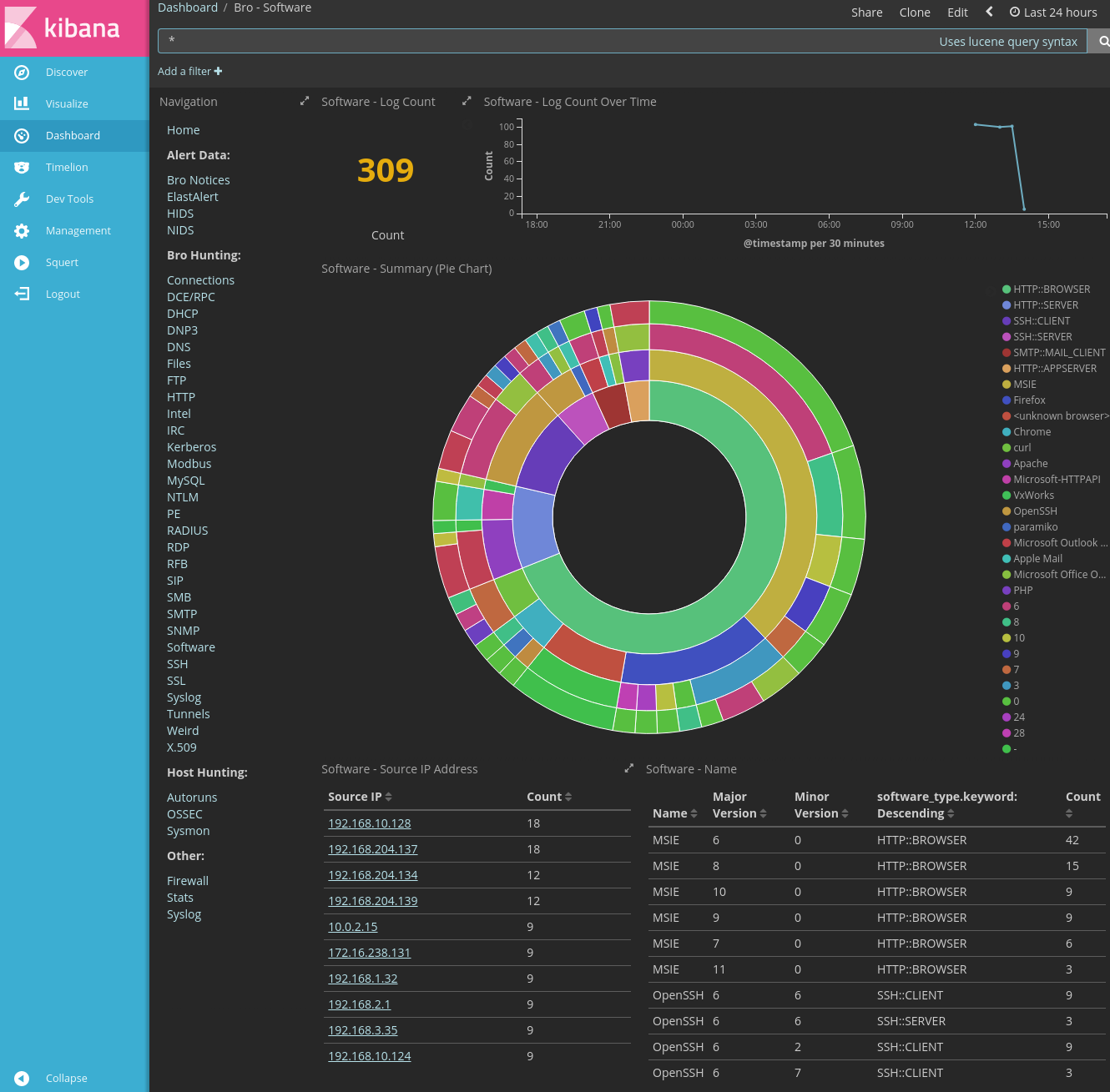Open the Stats link under Other
The image size is (1110, 1092).
[x=179, y=898]
